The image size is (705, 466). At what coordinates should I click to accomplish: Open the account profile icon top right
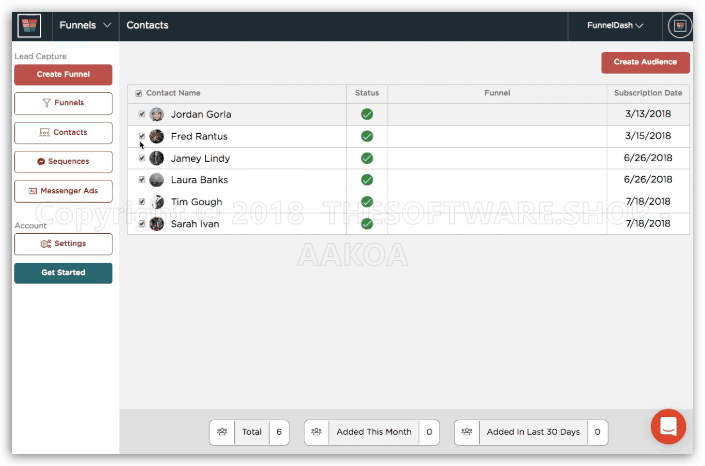pos(679,25)
